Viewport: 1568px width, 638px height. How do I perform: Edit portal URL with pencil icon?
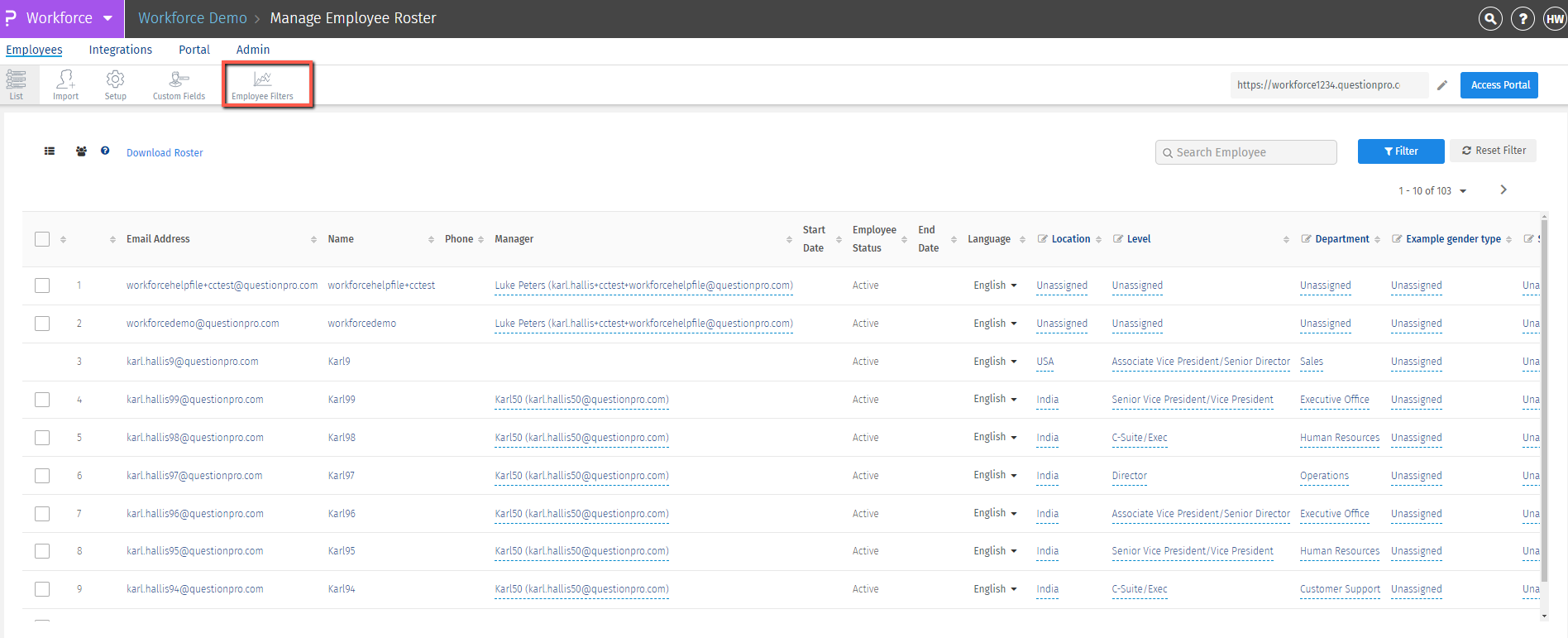click(1442, 85)
